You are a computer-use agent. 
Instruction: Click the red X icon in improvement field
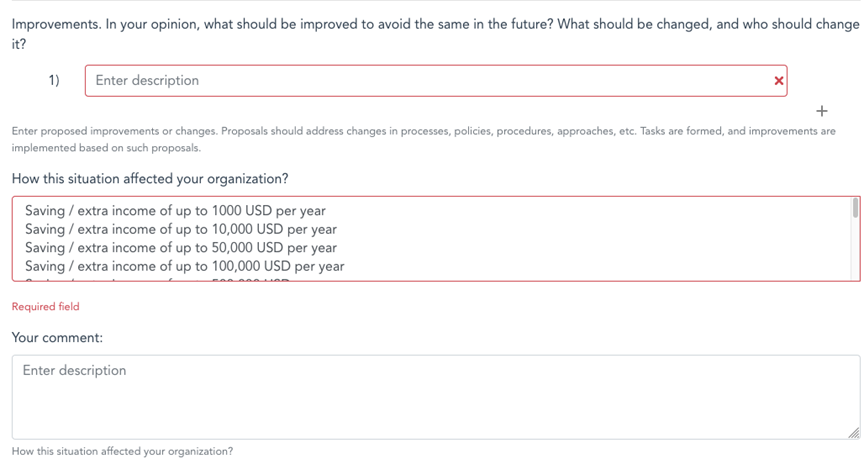779,81
